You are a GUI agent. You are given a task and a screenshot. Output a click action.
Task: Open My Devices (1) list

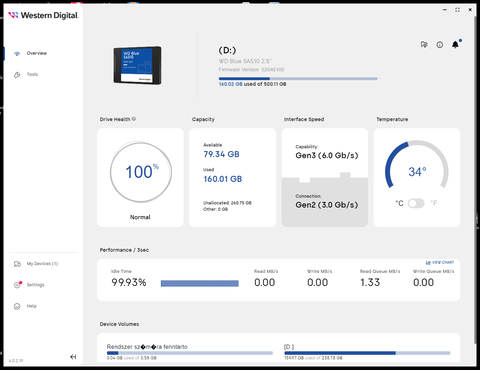point(42,264)
